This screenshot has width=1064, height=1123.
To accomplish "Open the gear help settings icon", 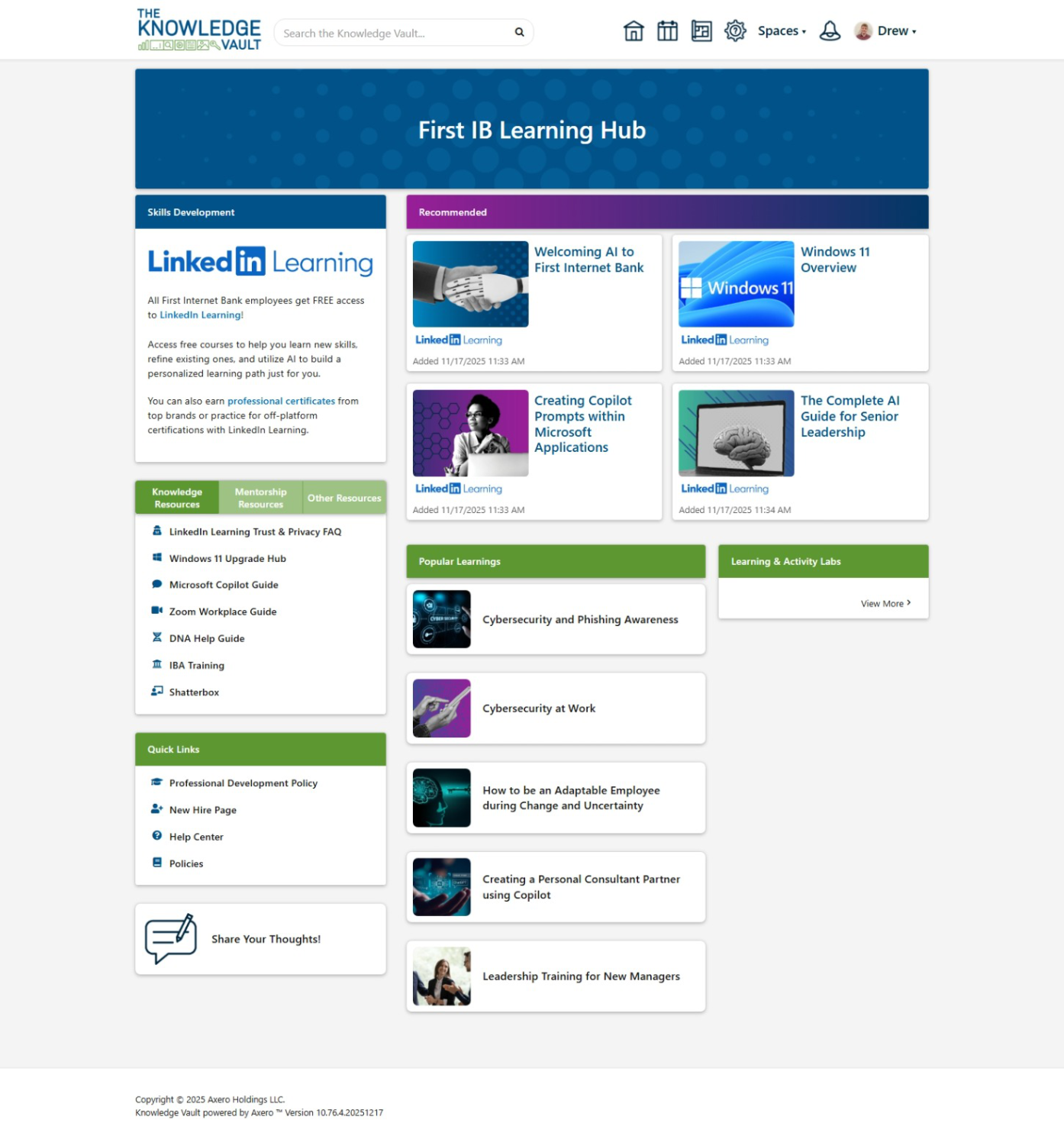I will [735, 31].
